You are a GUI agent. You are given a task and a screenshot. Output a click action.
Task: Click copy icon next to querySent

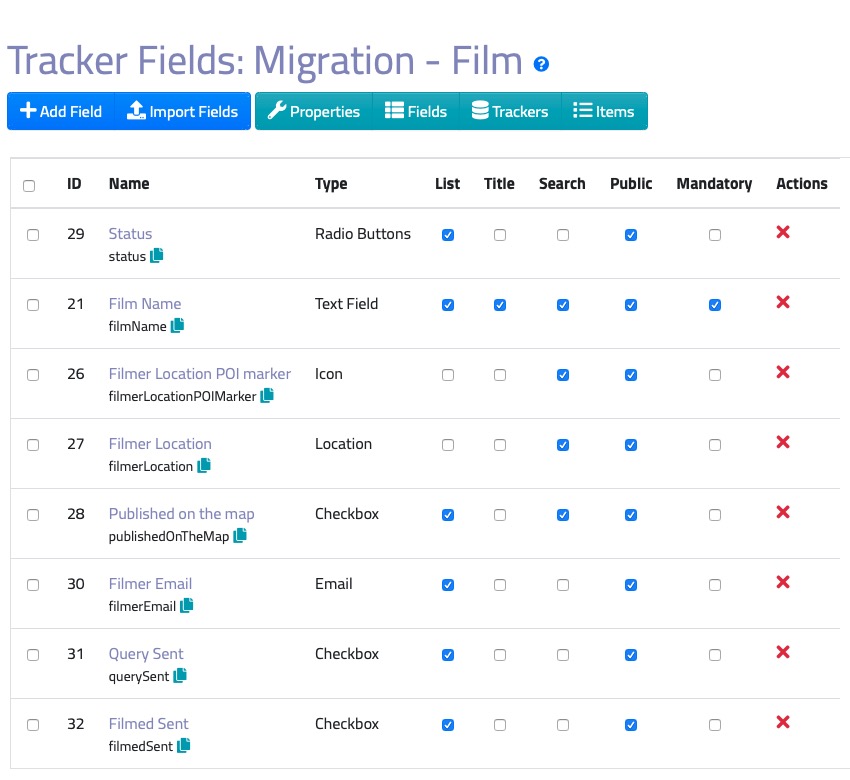[180, 676]
